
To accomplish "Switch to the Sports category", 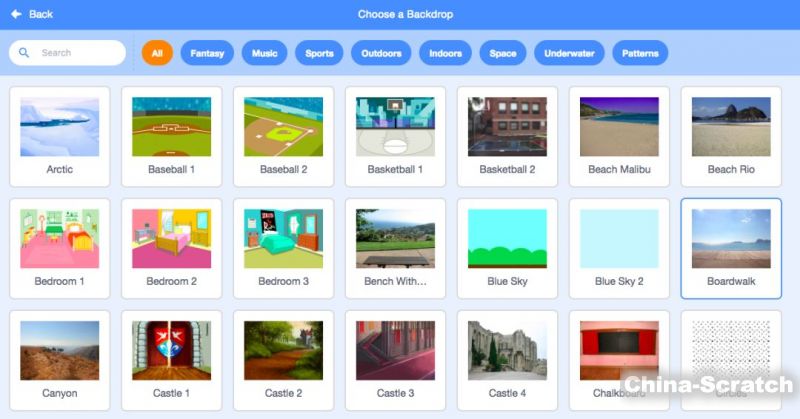I will point(319,53).
